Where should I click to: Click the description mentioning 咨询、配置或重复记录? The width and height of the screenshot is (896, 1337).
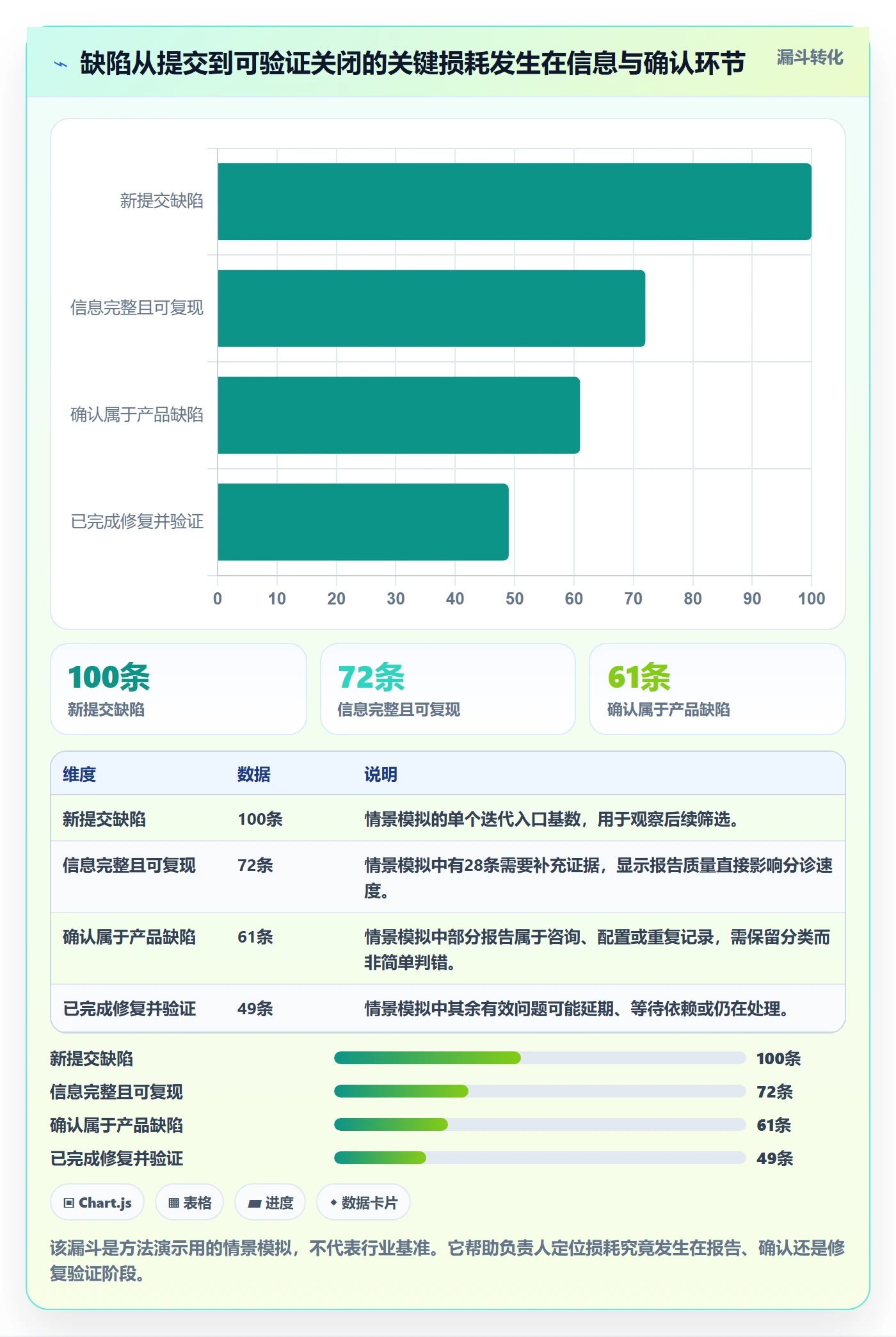click(597, 950)
